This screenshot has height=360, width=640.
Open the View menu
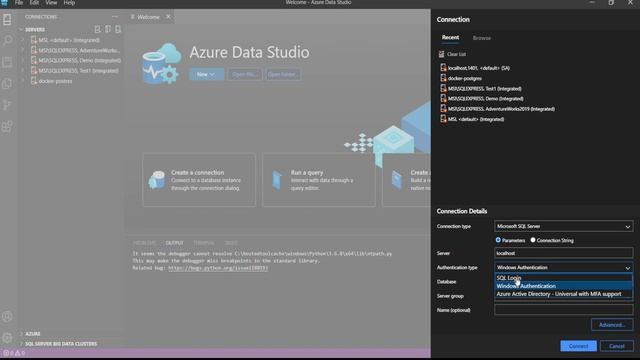51,3
